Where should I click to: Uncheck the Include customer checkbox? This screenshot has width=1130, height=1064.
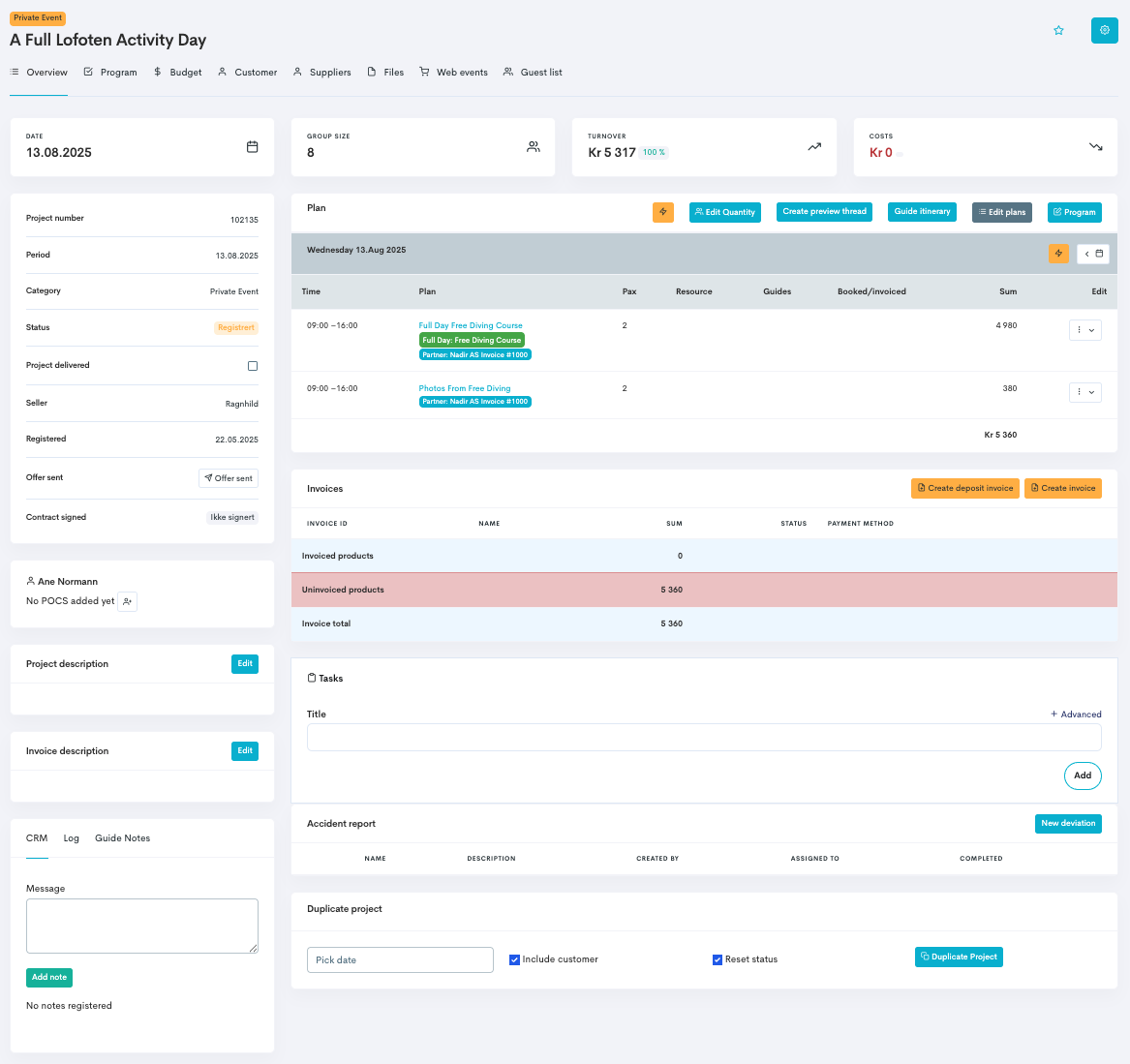[x=514, y=959]
